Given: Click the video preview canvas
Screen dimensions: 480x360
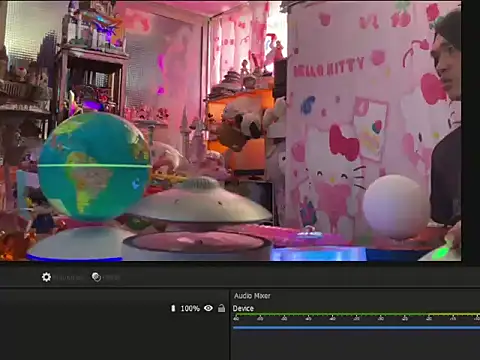Looking at the screenshot, I should (231, 130).
